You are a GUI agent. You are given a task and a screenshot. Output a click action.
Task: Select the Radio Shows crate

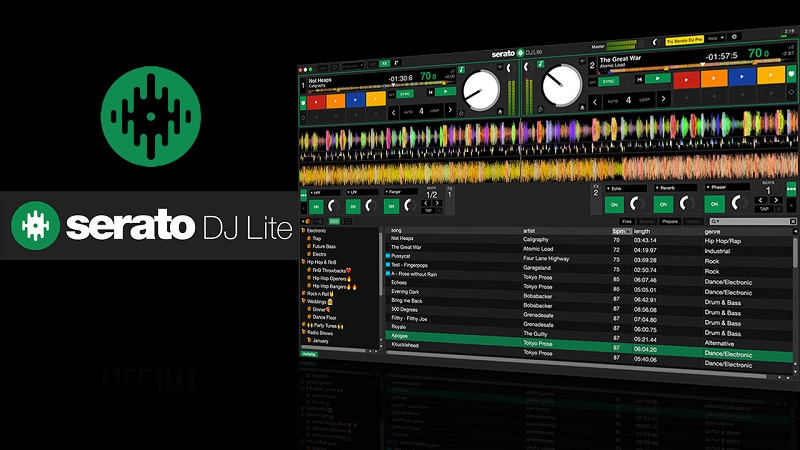[320, 333]
